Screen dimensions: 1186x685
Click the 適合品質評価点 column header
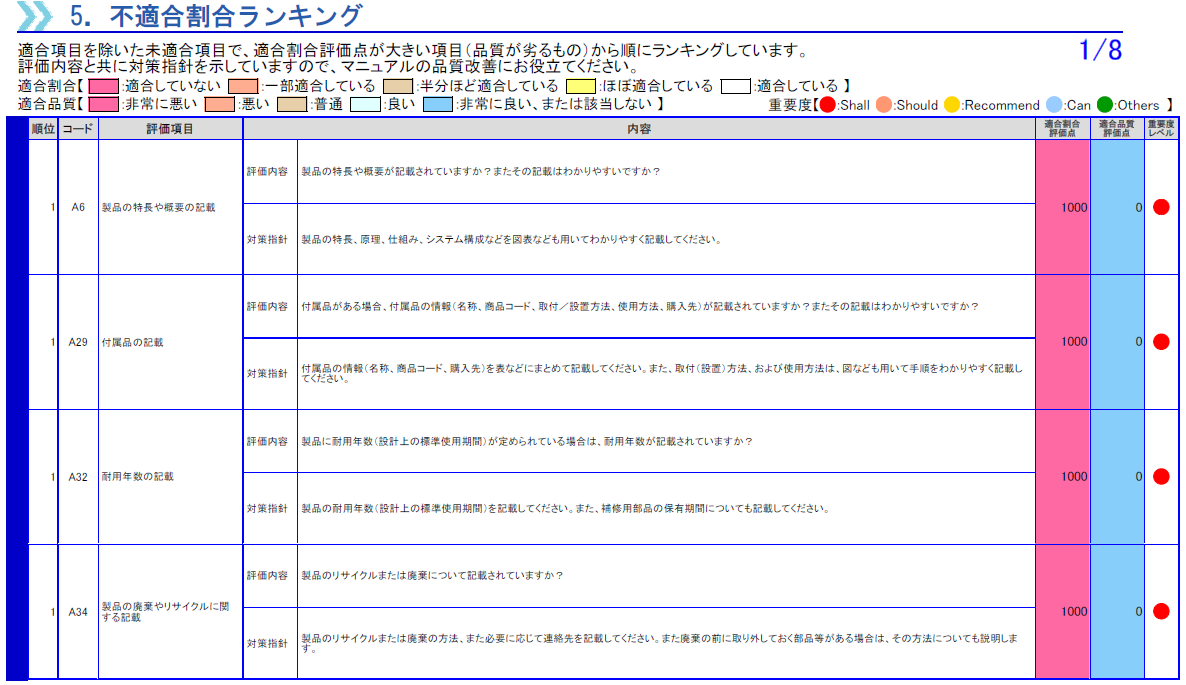[1117, 129]
